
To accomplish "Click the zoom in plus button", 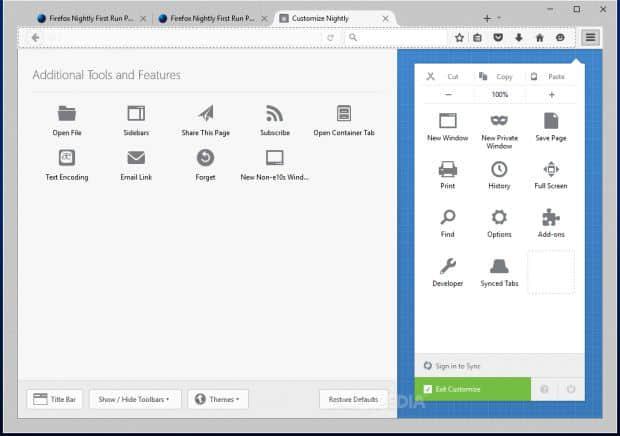I will pyautogui.click(x=551, y=94).
